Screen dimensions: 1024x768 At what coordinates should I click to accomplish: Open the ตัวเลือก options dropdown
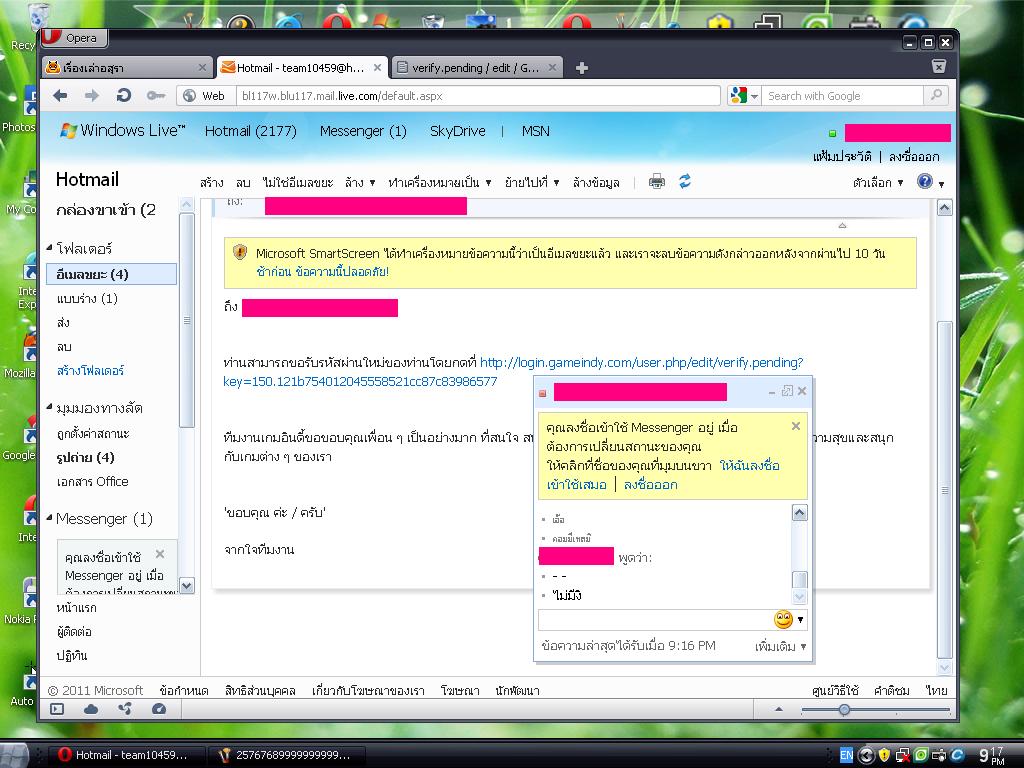(878, 182)
